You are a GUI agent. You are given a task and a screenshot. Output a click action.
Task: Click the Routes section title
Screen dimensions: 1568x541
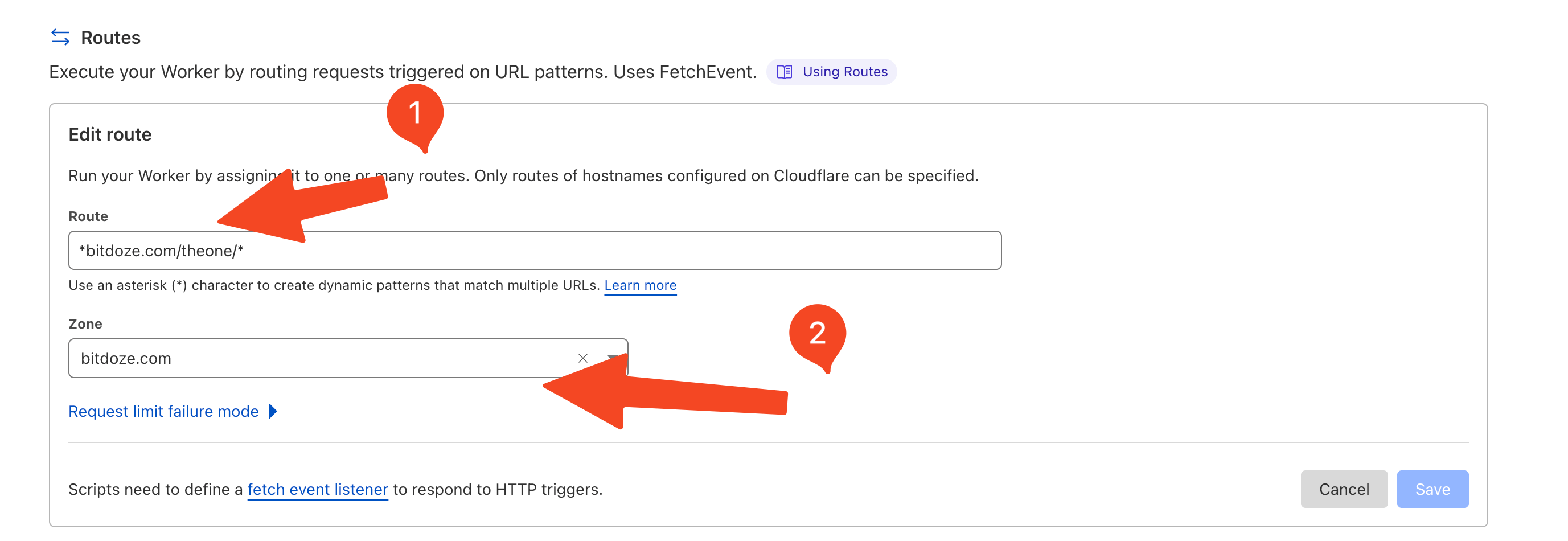111,36
